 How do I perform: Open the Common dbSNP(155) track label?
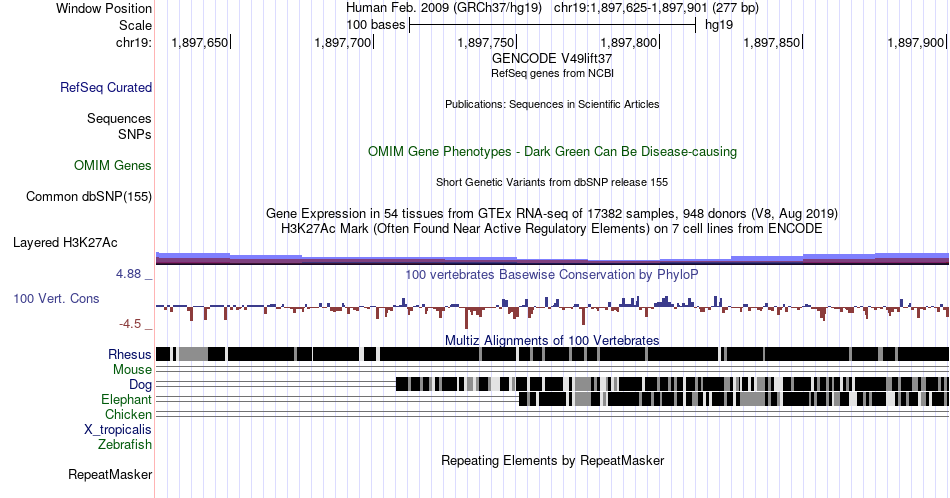tap(89, 196)
